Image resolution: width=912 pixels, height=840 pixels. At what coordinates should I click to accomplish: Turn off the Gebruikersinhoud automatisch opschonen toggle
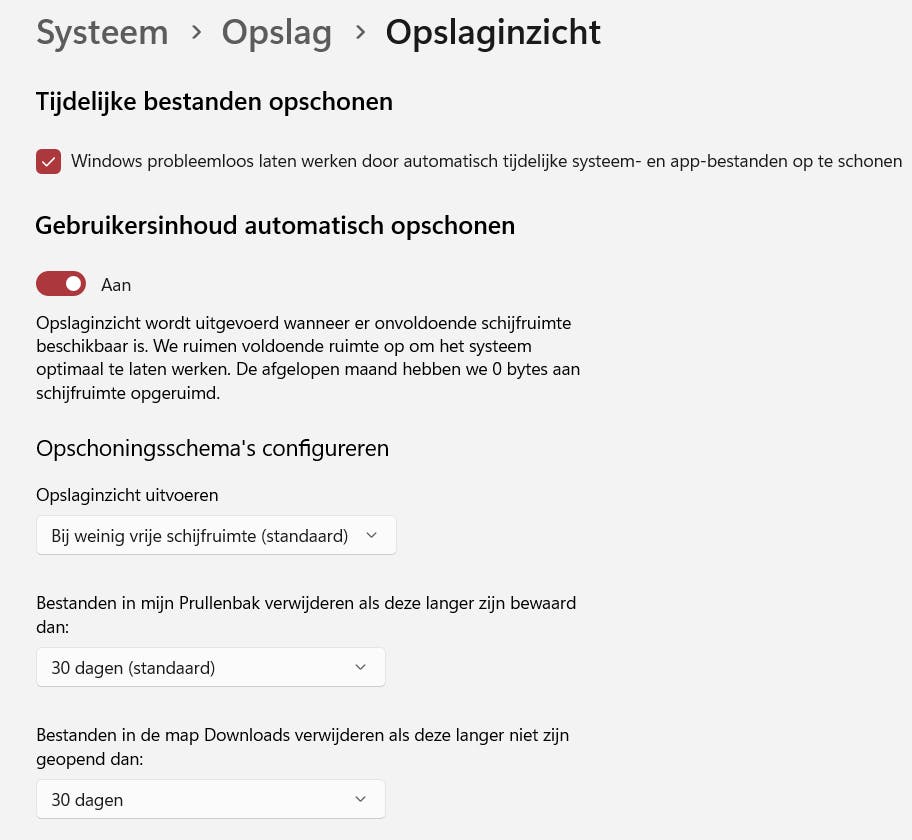pos(61,284)
